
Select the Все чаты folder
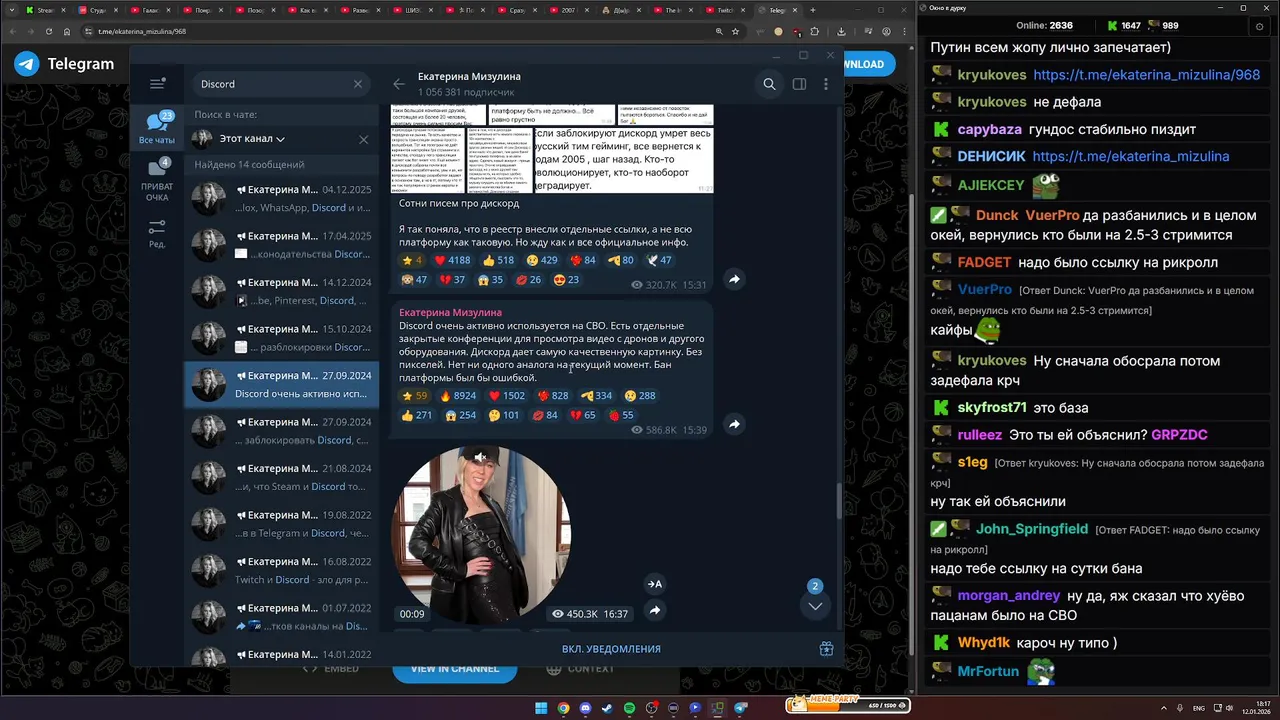(x=157, y=128)
